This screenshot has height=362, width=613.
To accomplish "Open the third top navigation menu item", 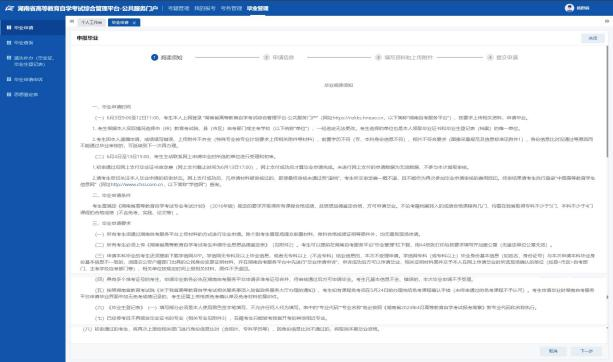I will pos(231,8).
